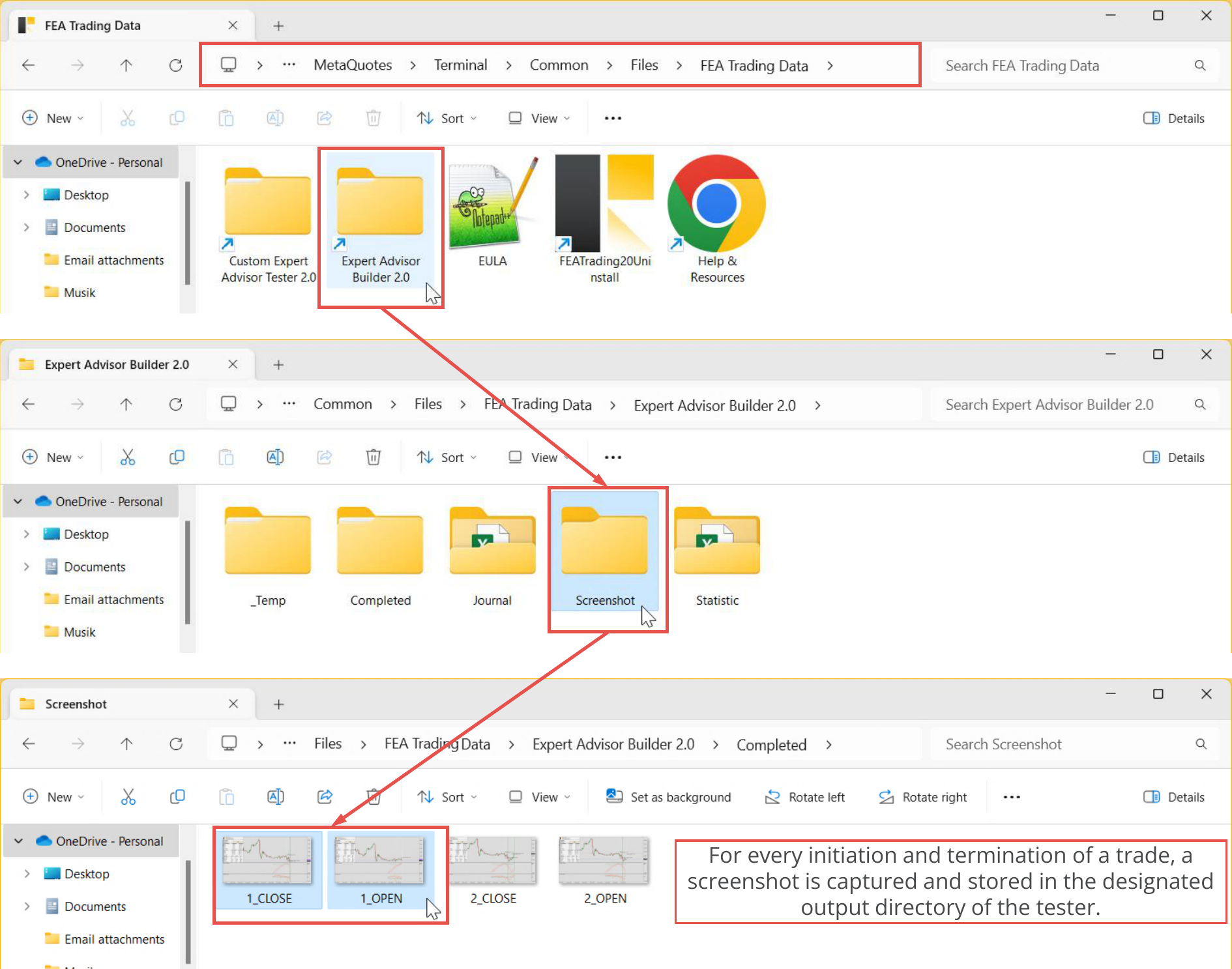
Task: Expand Desktop node in FEA Trading Data window
Action: point(26,195)
